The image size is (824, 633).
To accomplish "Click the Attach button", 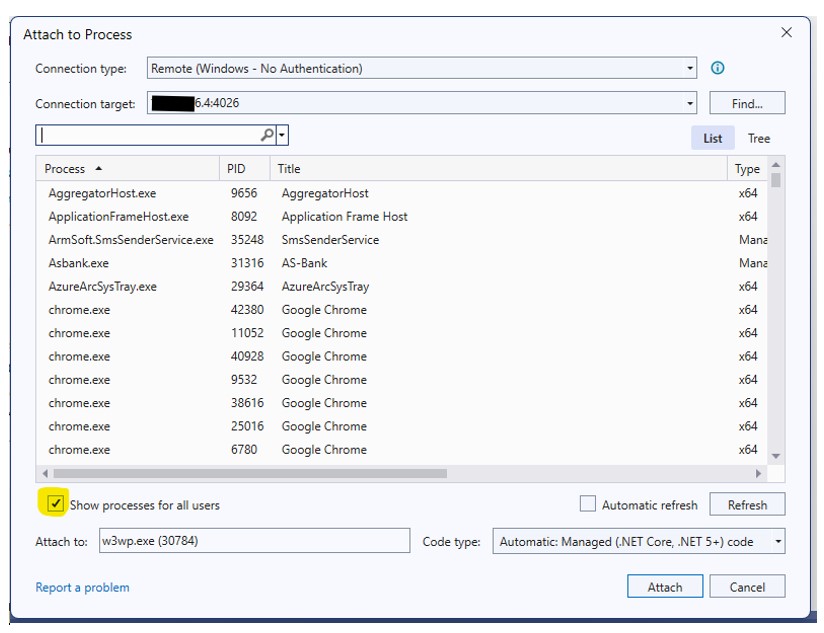I will pos(664,587).
